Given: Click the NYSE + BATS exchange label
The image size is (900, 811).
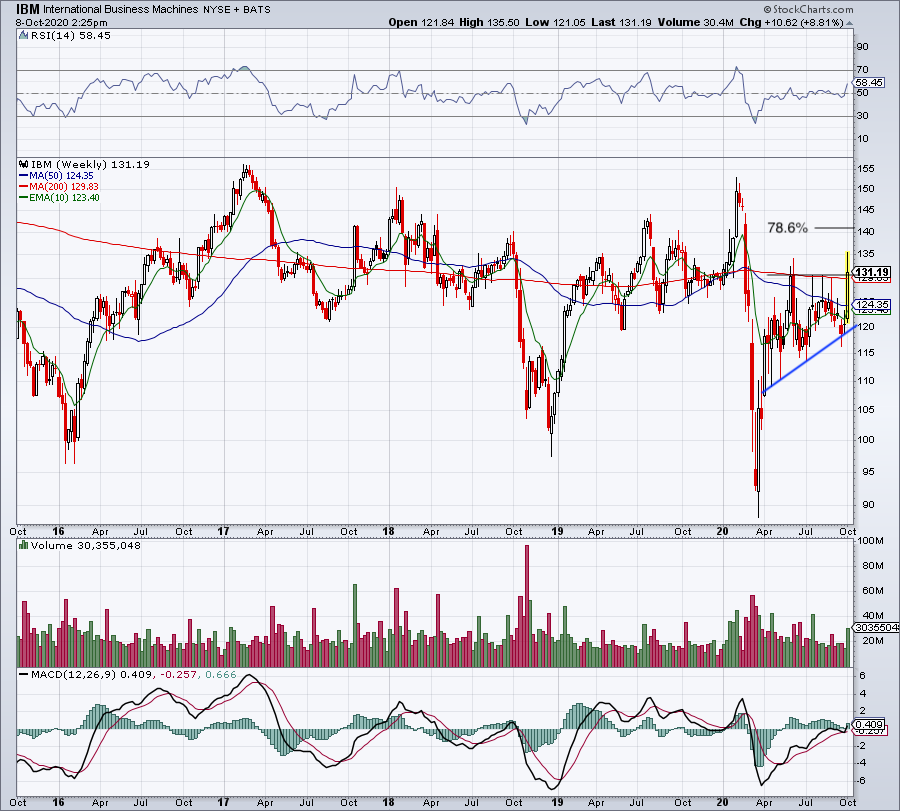Looking at the screenshot, I should [x=236, y=10].
